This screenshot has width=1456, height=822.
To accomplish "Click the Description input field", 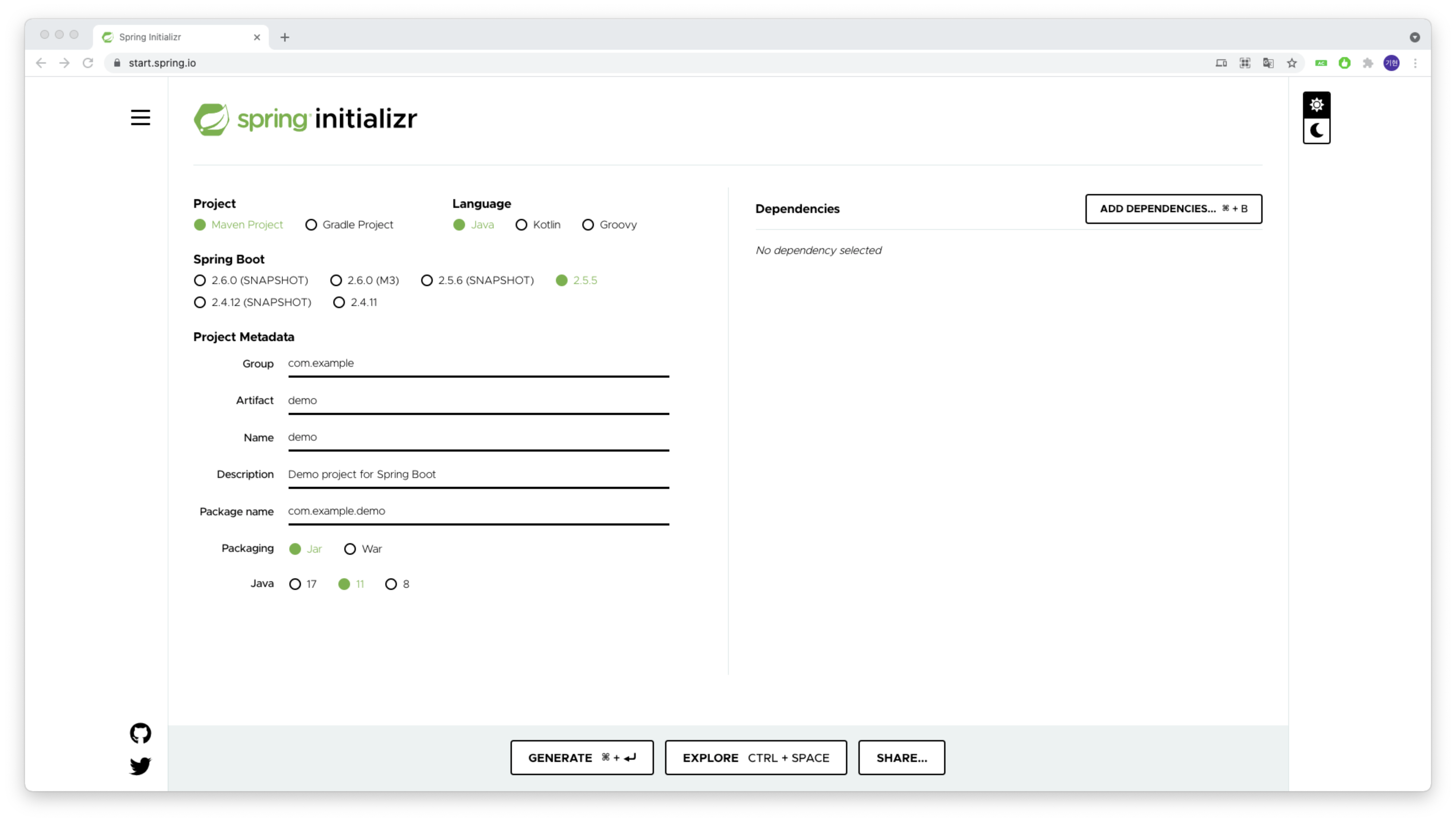I will [x=478, y=475].
